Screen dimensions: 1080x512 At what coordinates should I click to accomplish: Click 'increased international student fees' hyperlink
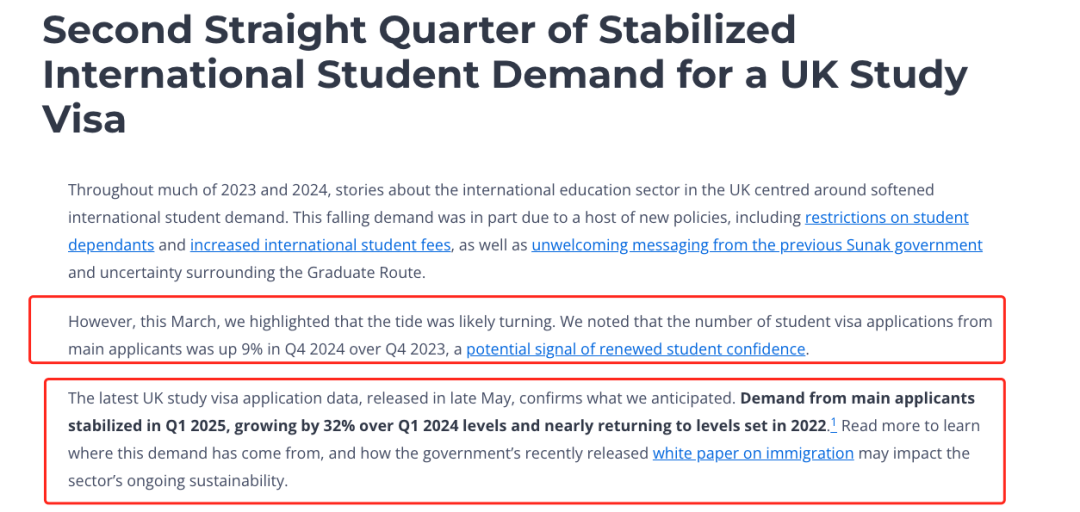point(321,245)
